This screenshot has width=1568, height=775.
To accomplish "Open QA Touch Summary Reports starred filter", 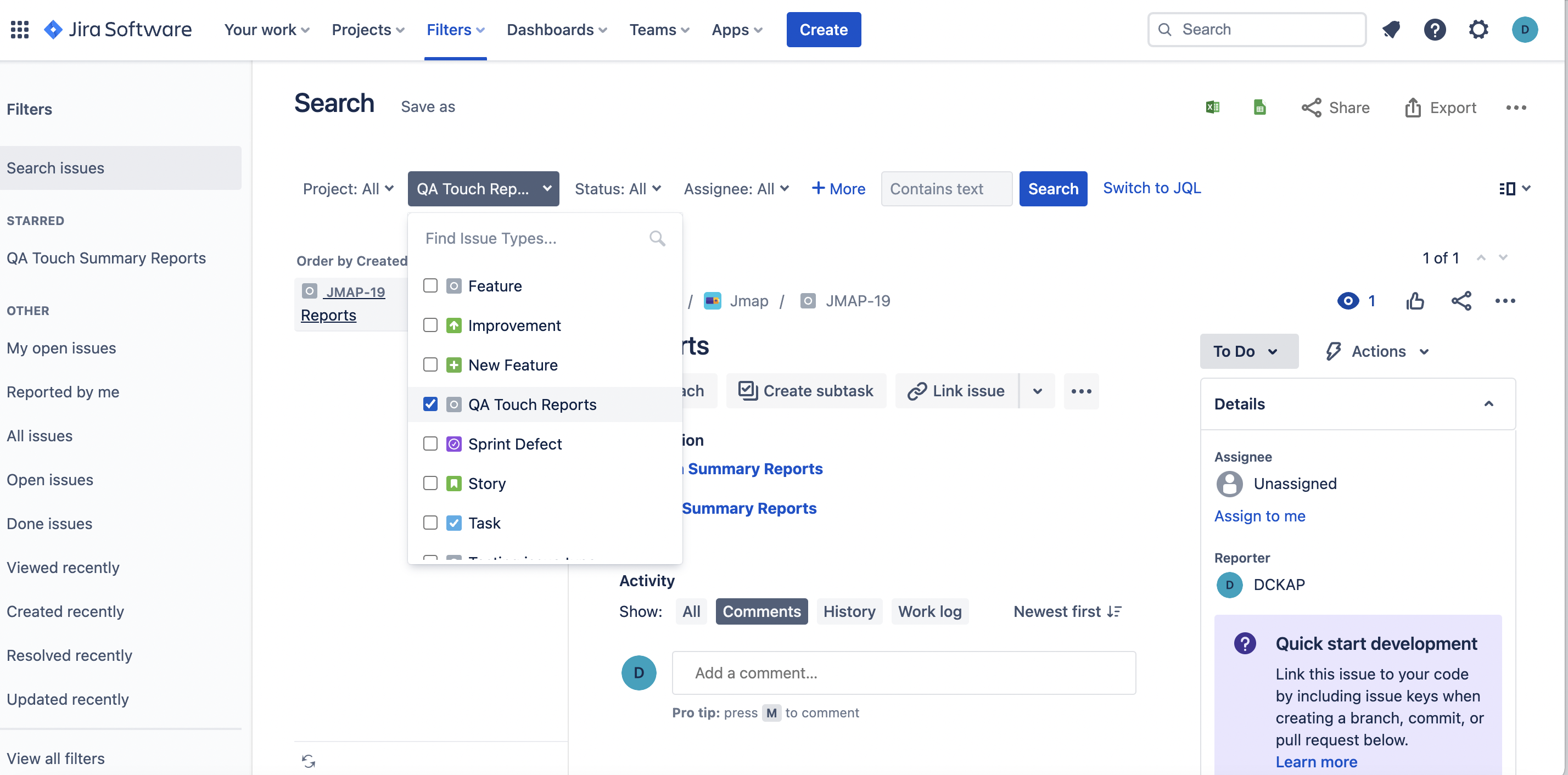I will tap(107, 258).
